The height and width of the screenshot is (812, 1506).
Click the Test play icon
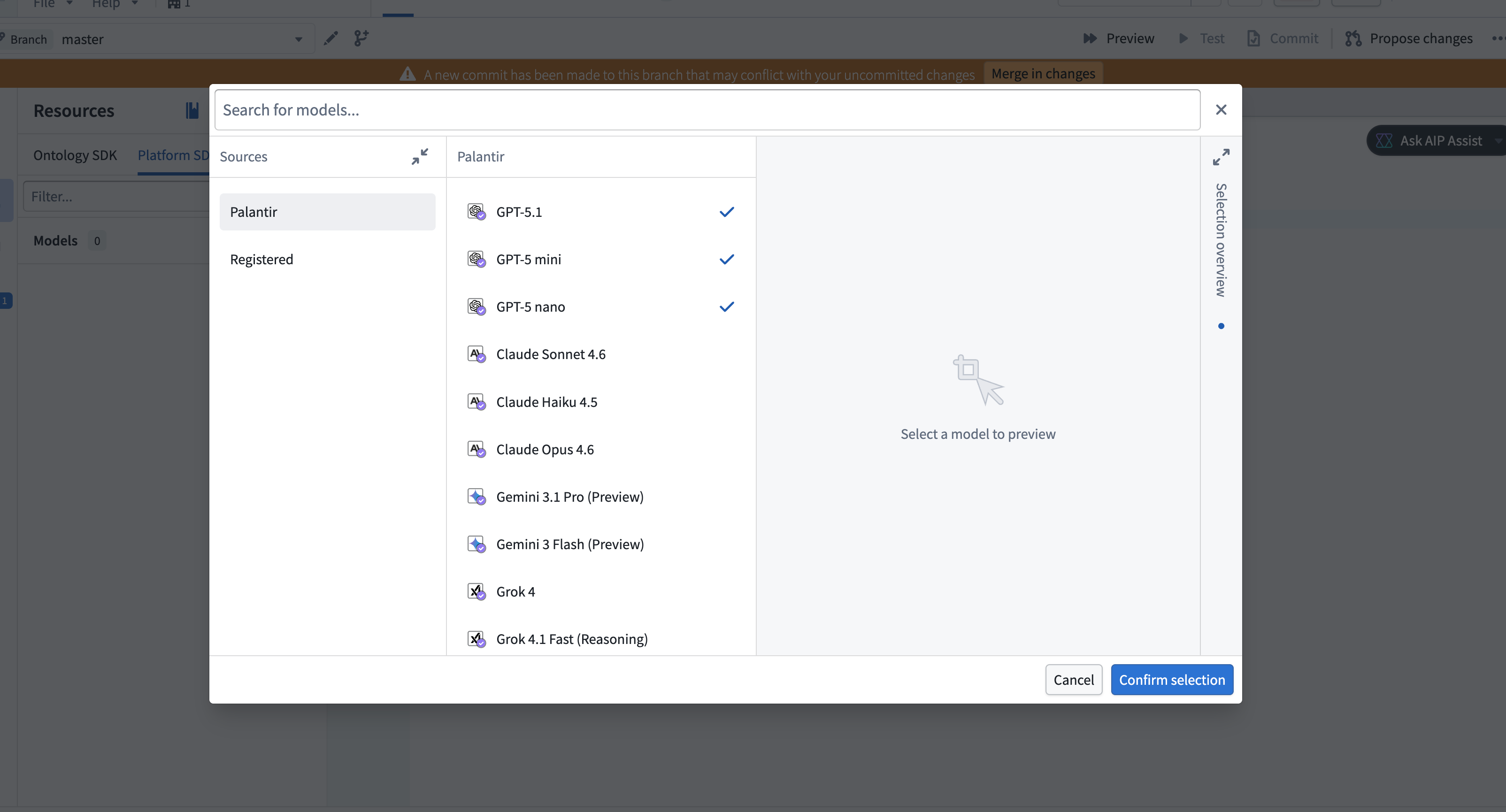point(1184,38)
